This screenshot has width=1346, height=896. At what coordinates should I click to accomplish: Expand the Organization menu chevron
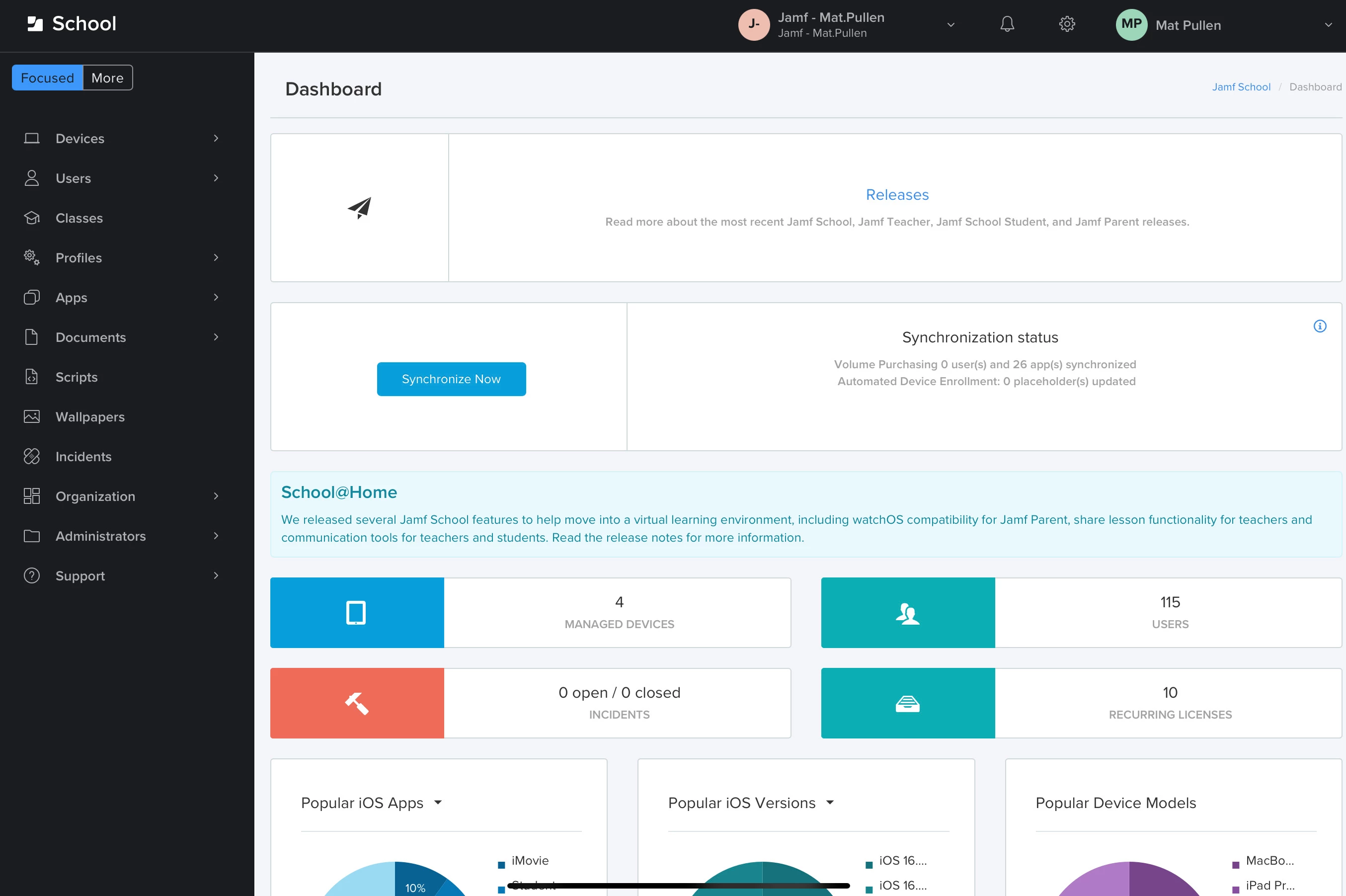coord(216,496)
